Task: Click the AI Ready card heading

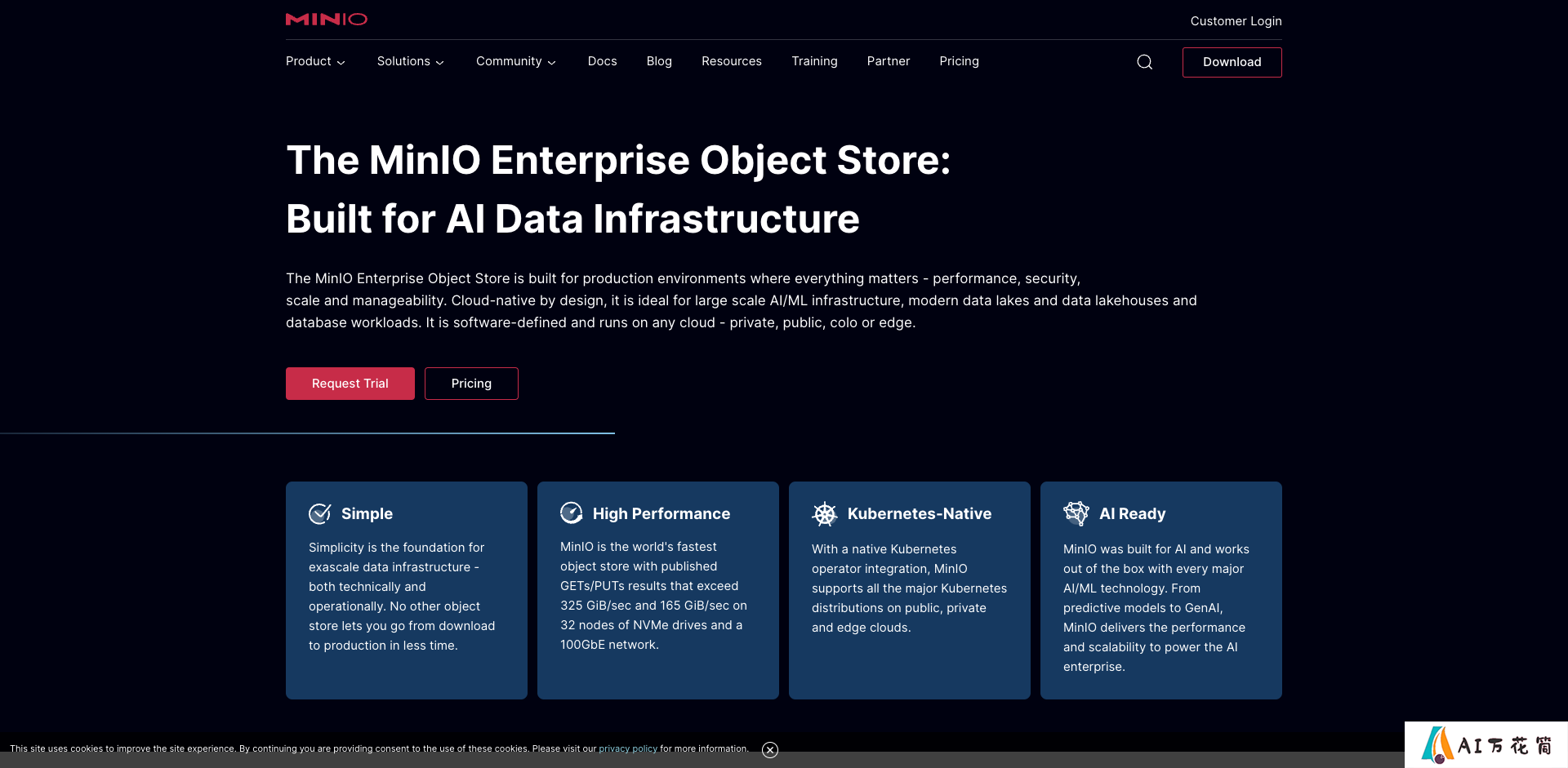Action: coord(1132,513)
